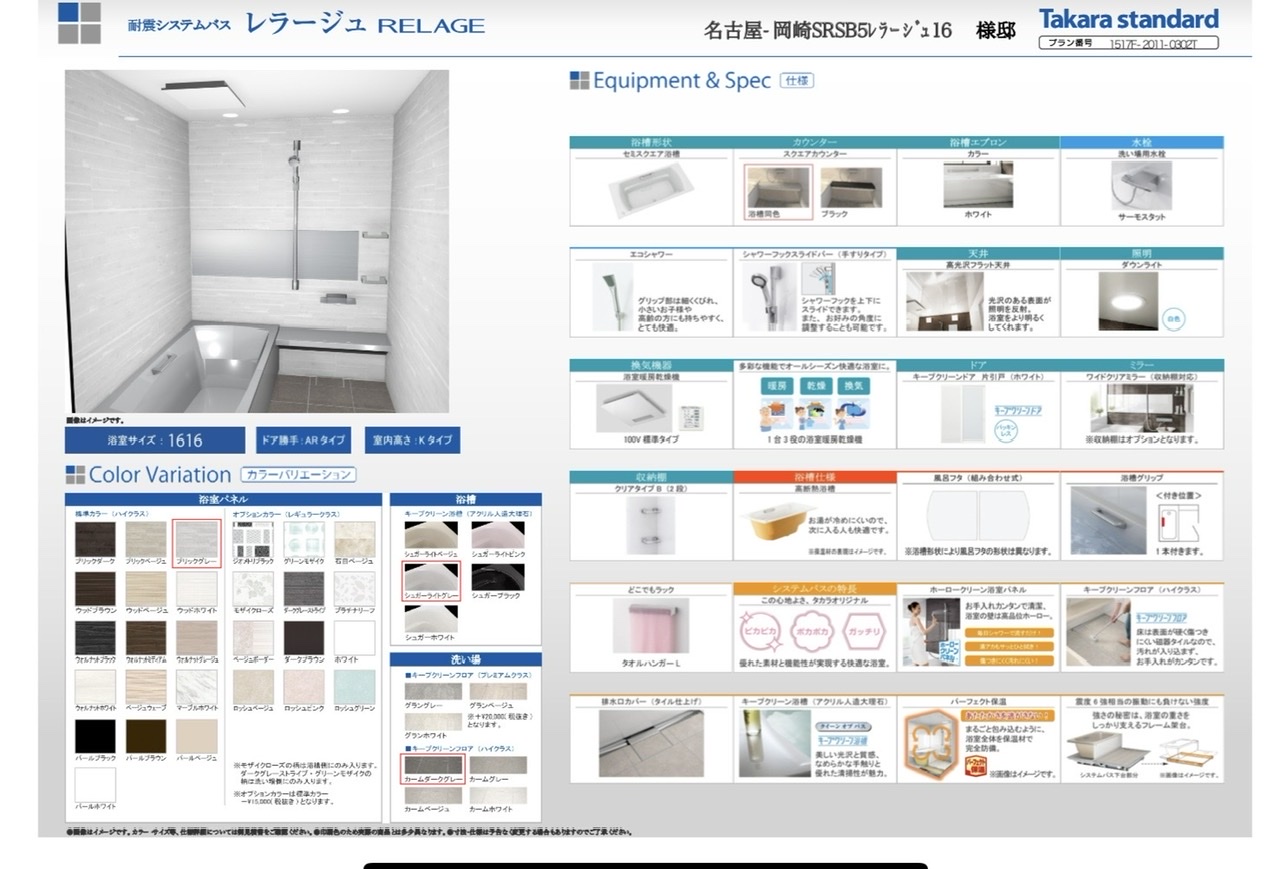Viewport: 1280px width, 869px height.
Task: Select the プラチナリーフ option color swatch
Action: [x=355, y=588]
